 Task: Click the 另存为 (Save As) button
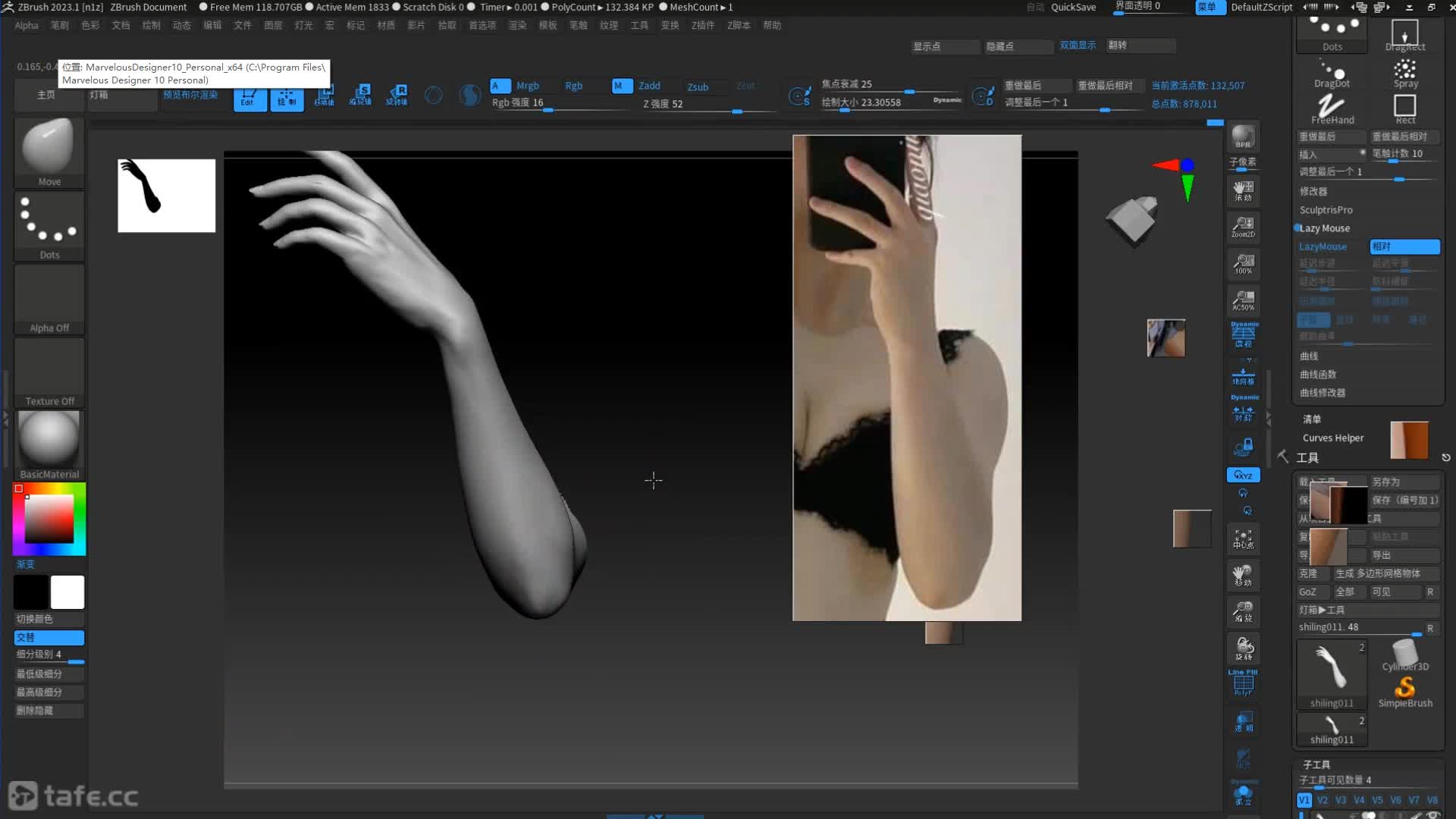pos(1404,482)
